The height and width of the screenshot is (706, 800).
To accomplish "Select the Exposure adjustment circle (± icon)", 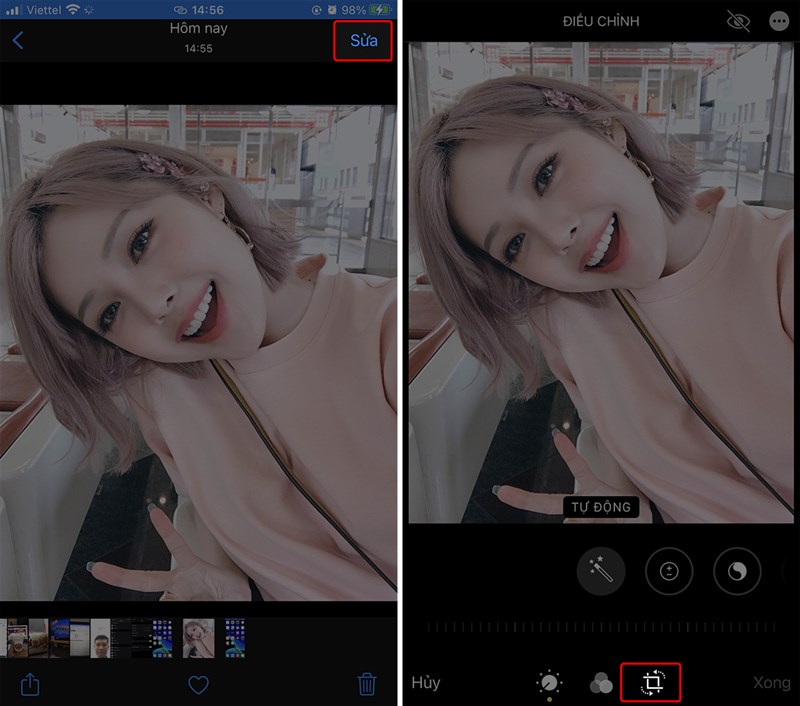I will point(668,571).
